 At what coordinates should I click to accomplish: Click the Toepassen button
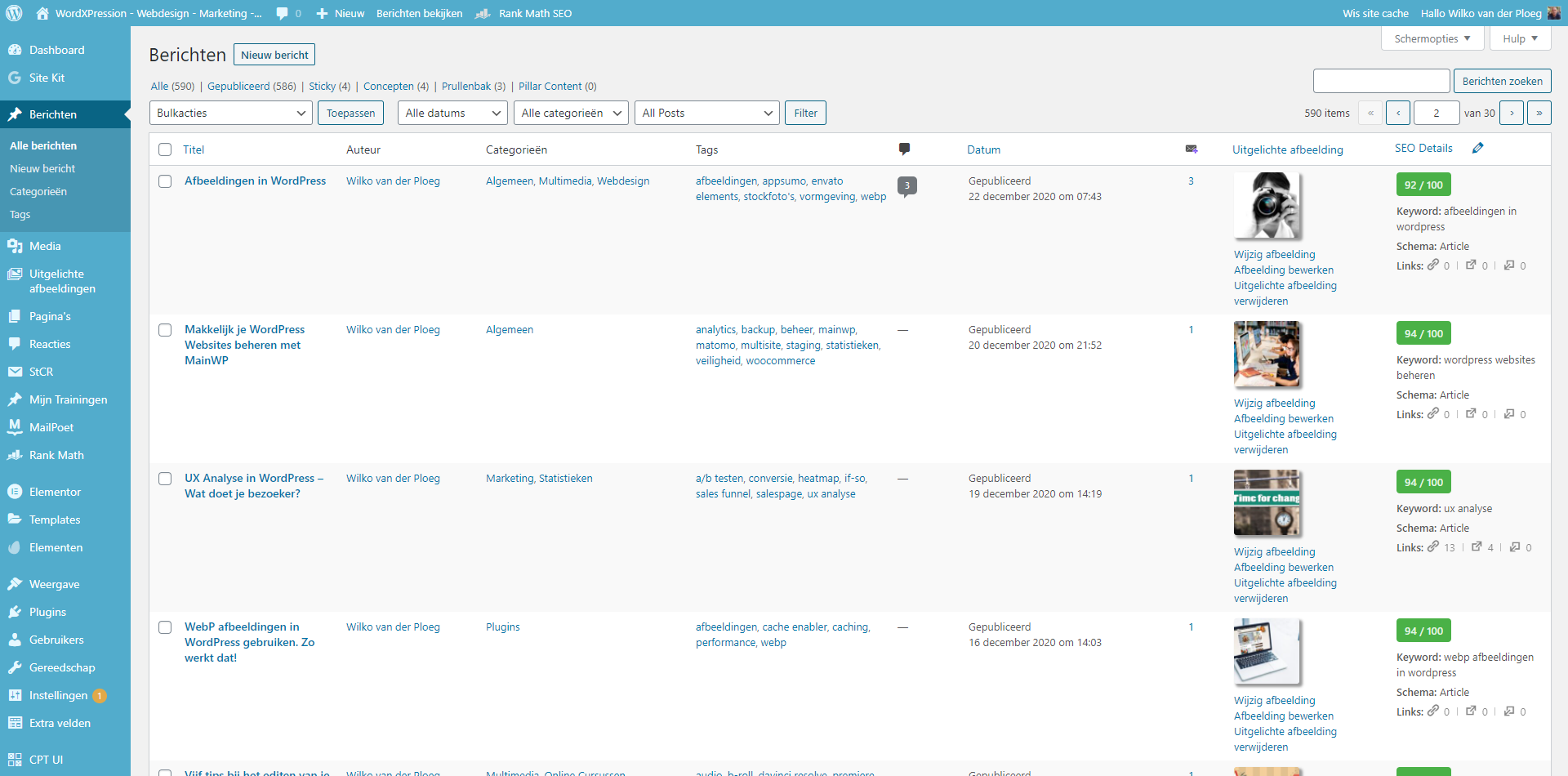coord(351,113)
